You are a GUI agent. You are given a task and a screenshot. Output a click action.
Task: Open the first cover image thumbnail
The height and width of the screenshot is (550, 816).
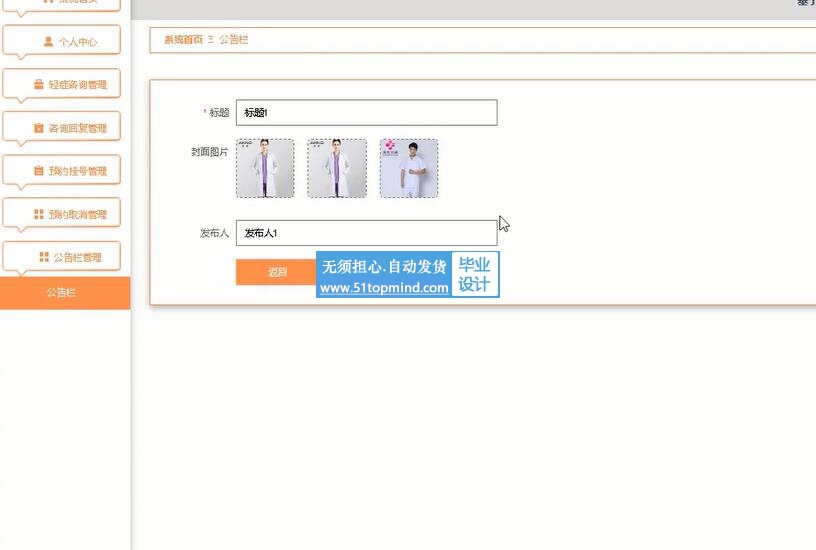[x=265, y=168]
